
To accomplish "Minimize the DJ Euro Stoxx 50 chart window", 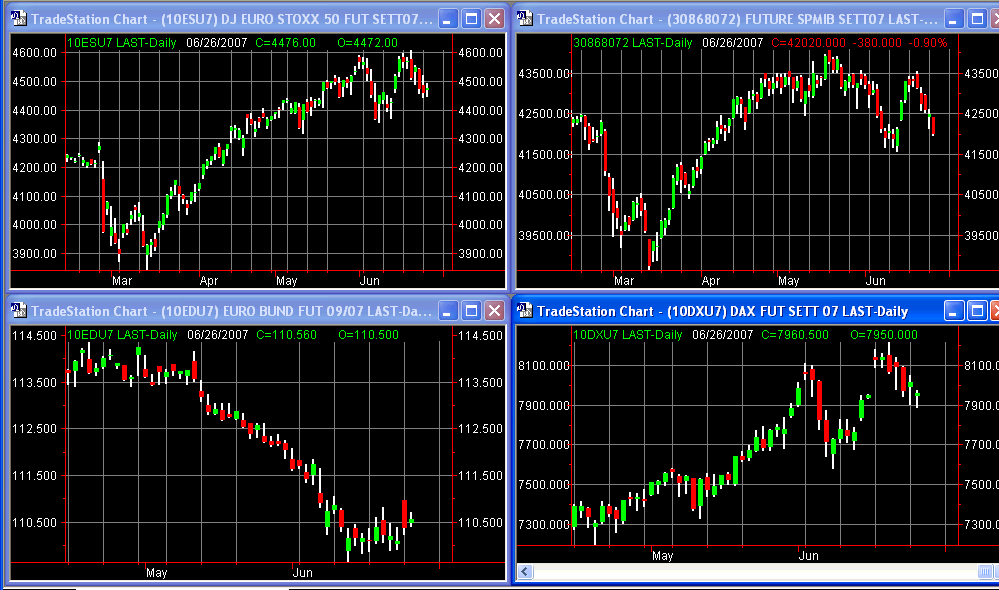I will [x=448, y=19].
